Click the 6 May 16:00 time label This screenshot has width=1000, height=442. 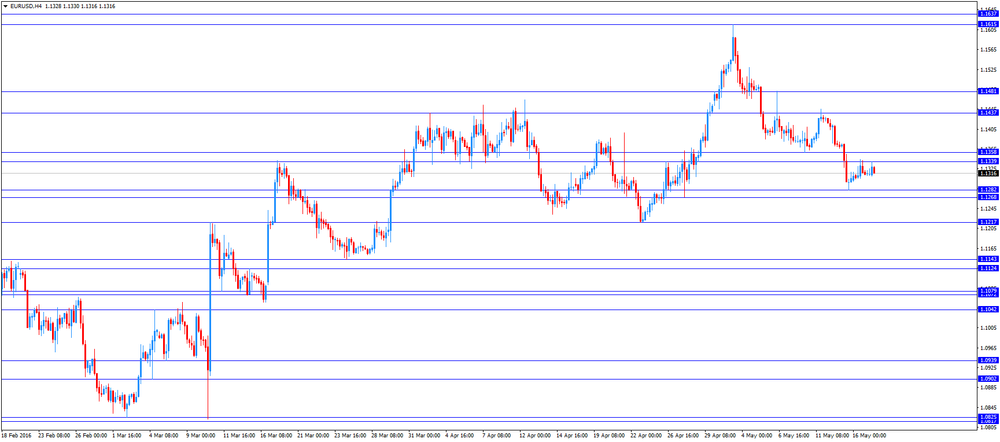click(794, 436)
